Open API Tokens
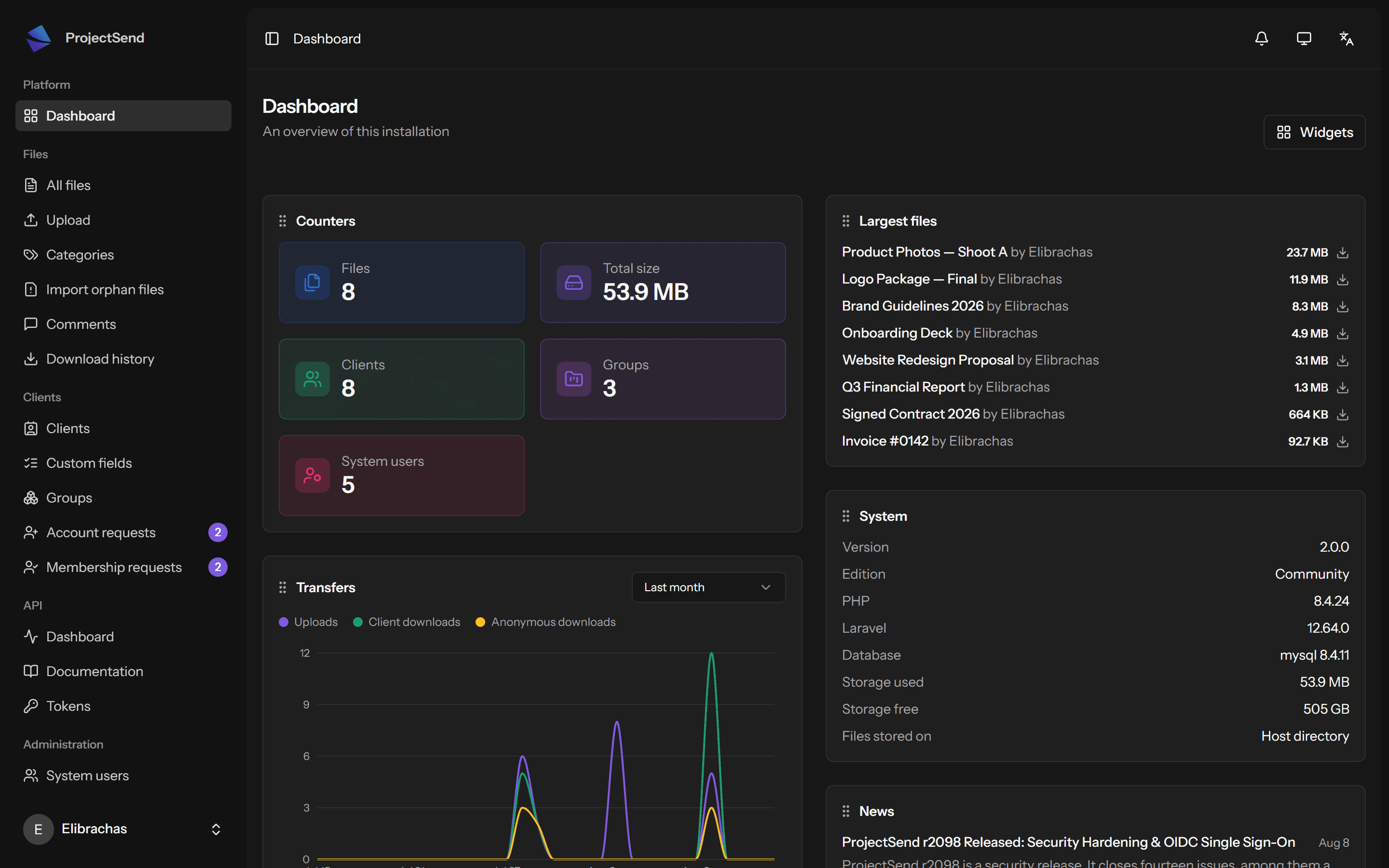The height and width of the screenshot is (868, 1389). point(123,706)
